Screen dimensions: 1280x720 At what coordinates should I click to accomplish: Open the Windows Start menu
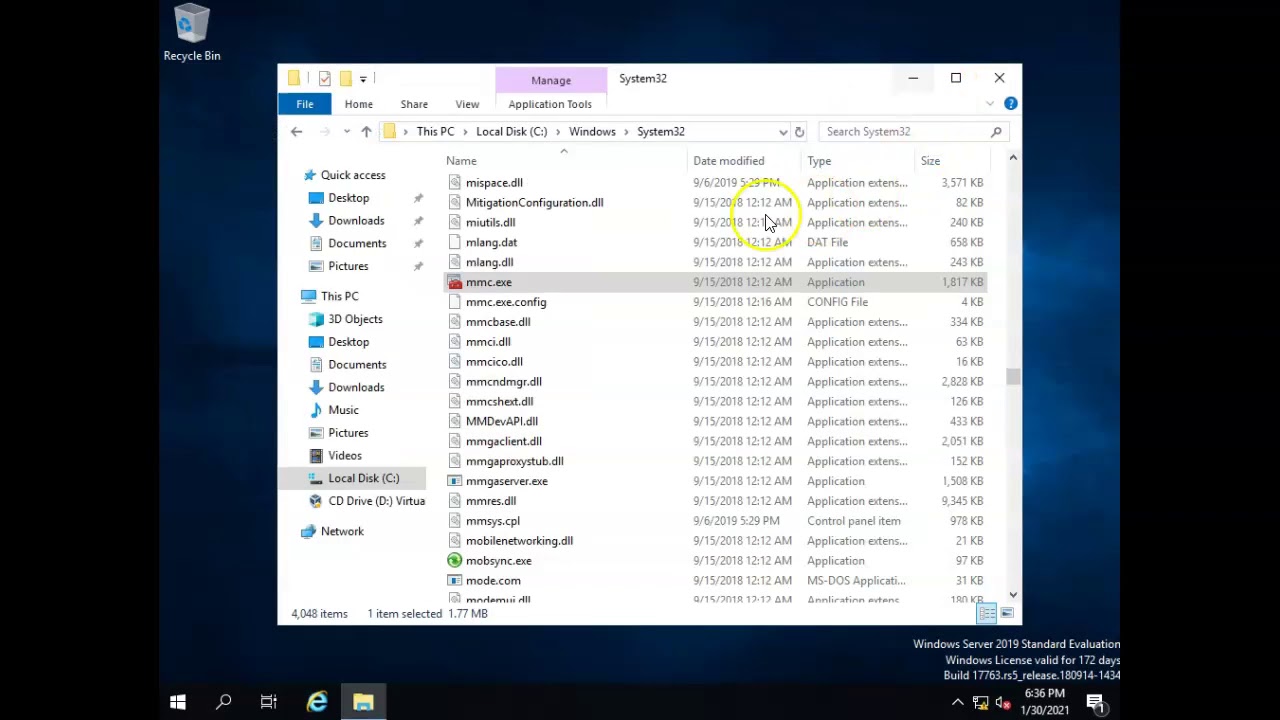[x=178, y=702]
